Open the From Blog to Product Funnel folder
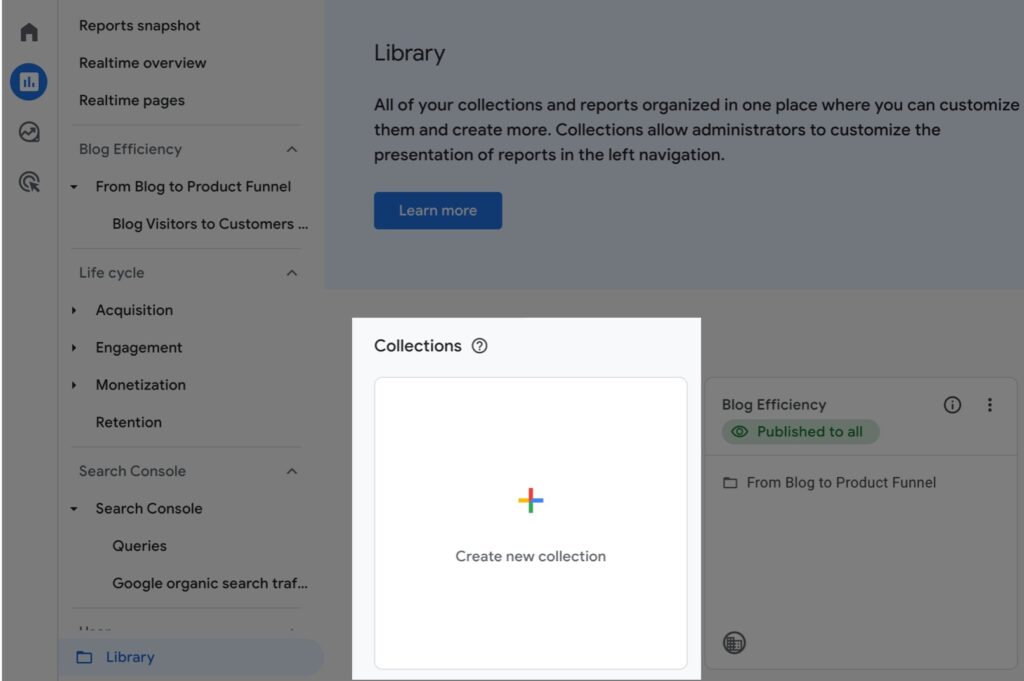Viewport: 1024px width, 681px height. [840, 482]
